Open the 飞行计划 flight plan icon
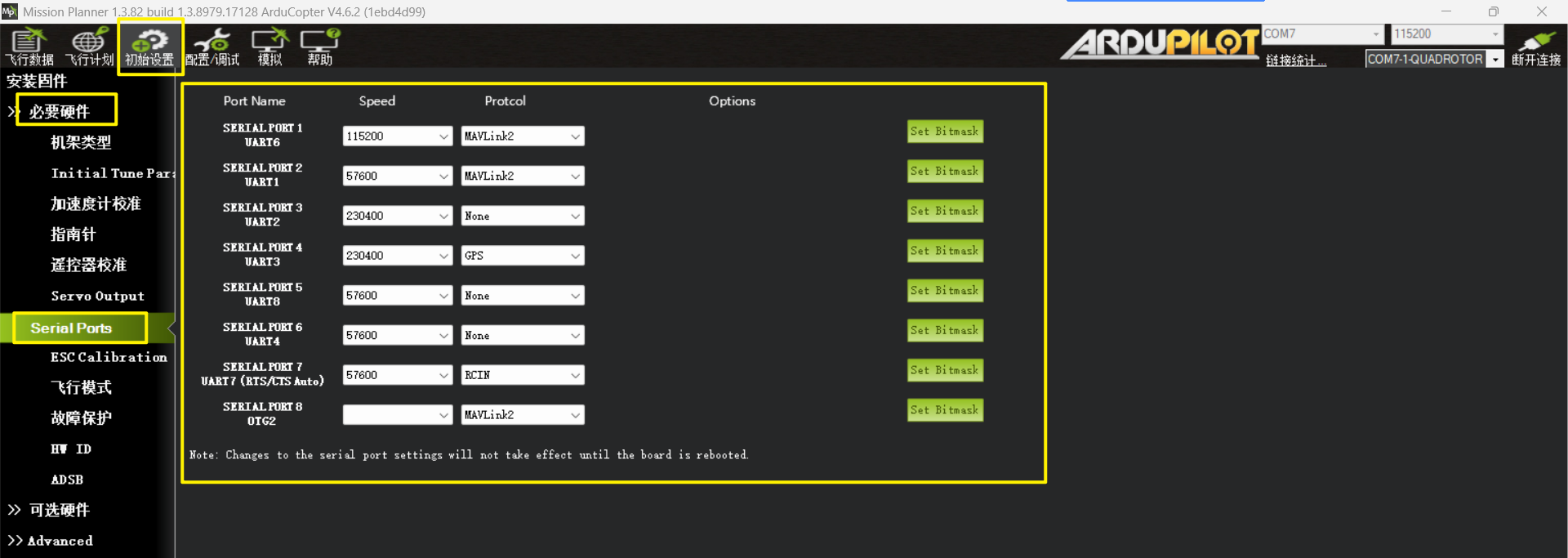1568x558 pixels. pos(89,47)
